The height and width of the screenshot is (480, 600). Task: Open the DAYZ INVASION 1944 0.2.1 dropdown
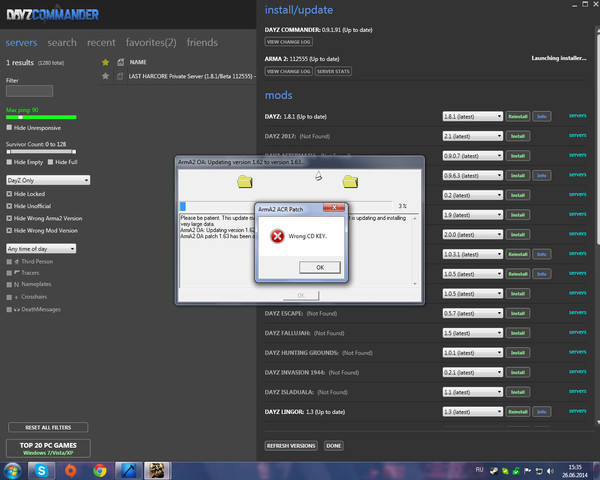click(x=473, y=372)
